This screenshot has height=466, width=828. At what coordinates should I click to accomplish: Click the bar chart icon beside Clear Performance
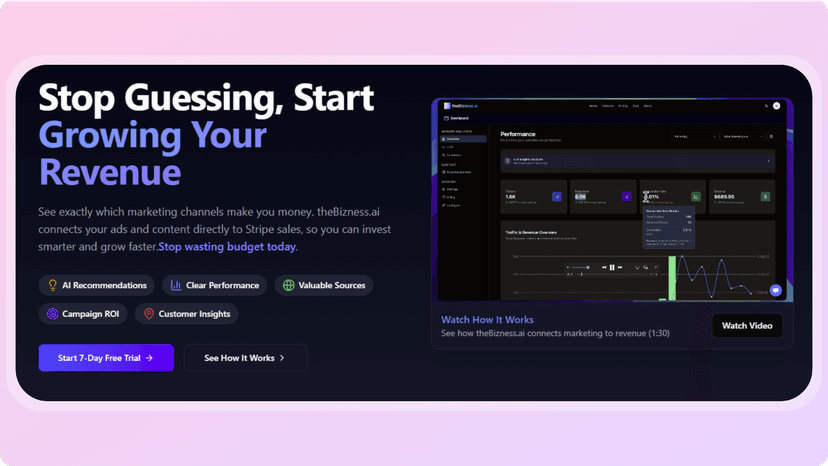pyautogui.click(x=176, y=285)
